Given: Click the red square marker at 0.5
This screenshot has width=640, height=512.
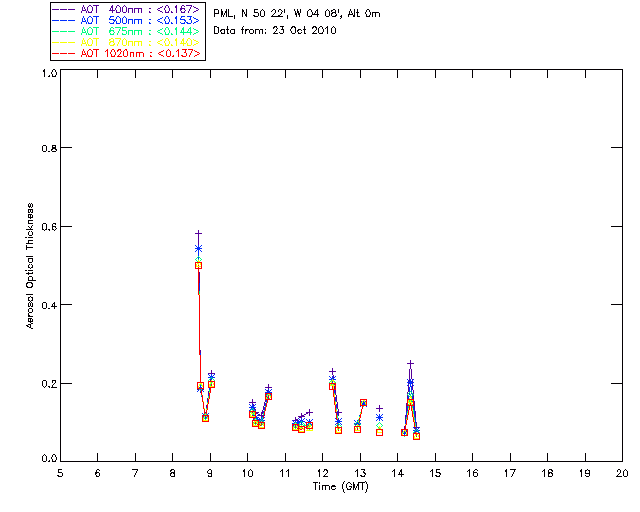Looking at the screenshot, I should pos(198,265).
